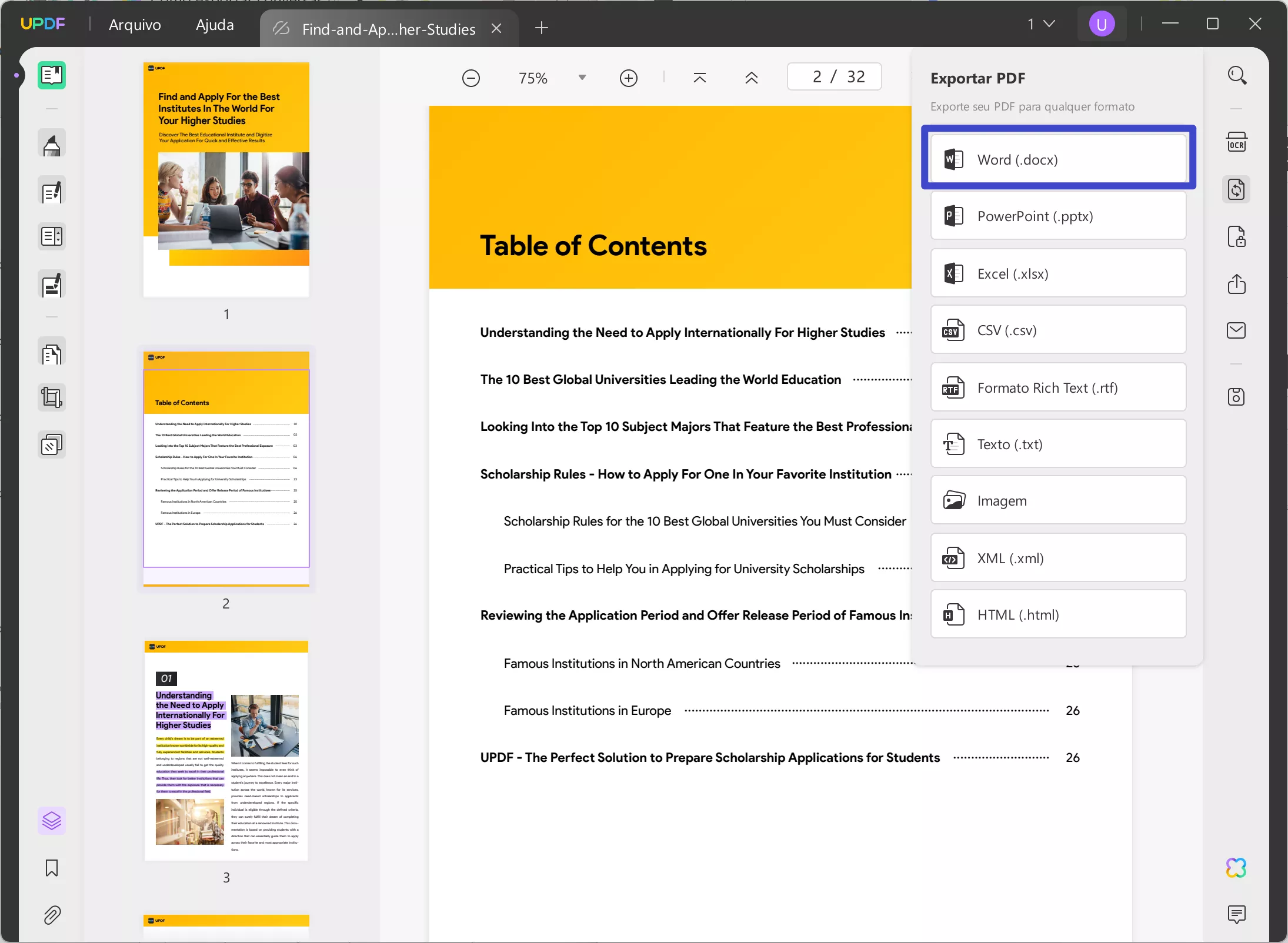The height and width of the screenshot is (943, 1288).
Task: Open zoom level percentage dropdown
Action: (582, 78)
